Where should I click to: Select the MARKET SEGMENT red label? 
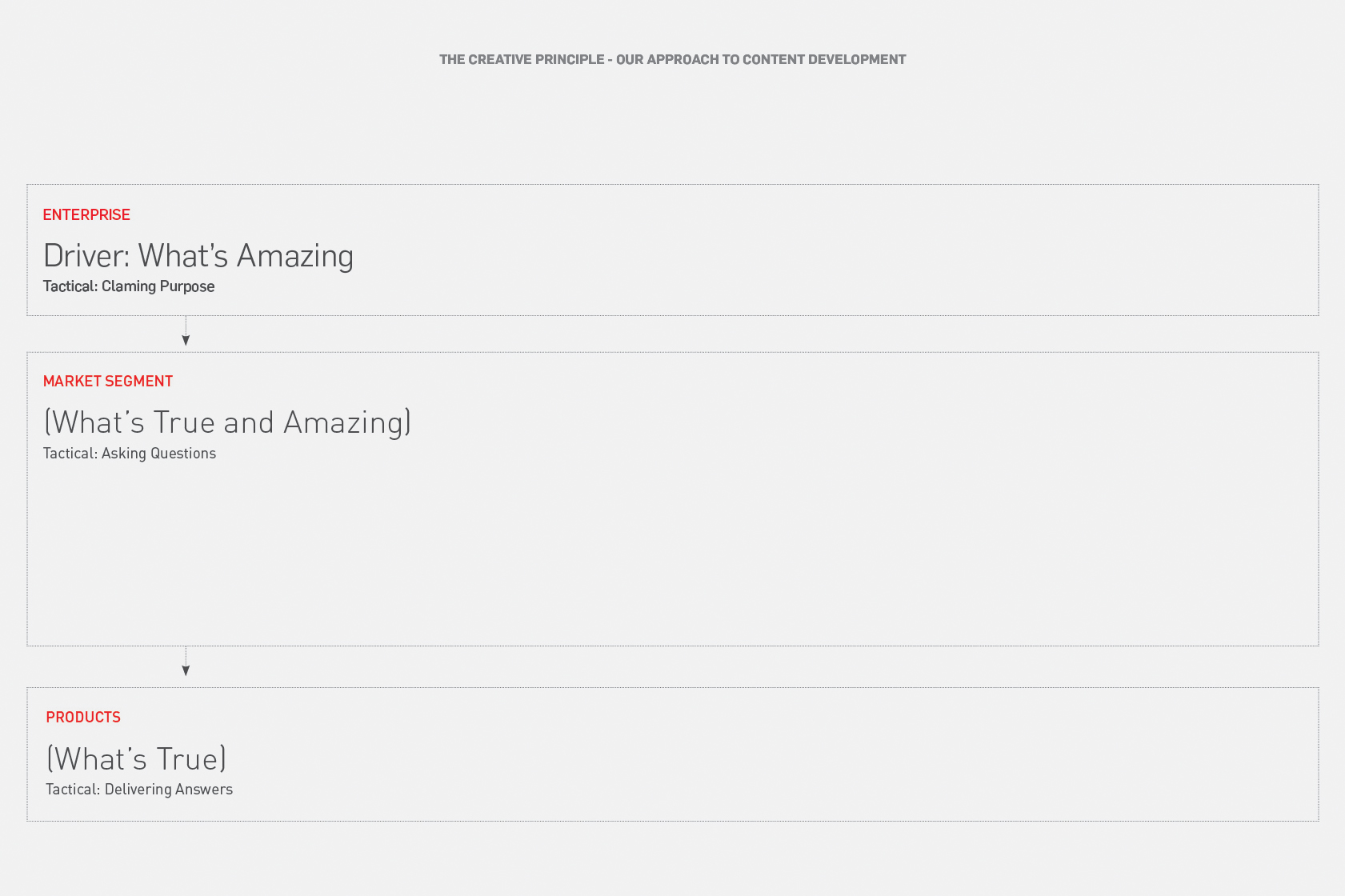[x=108, y=381]
